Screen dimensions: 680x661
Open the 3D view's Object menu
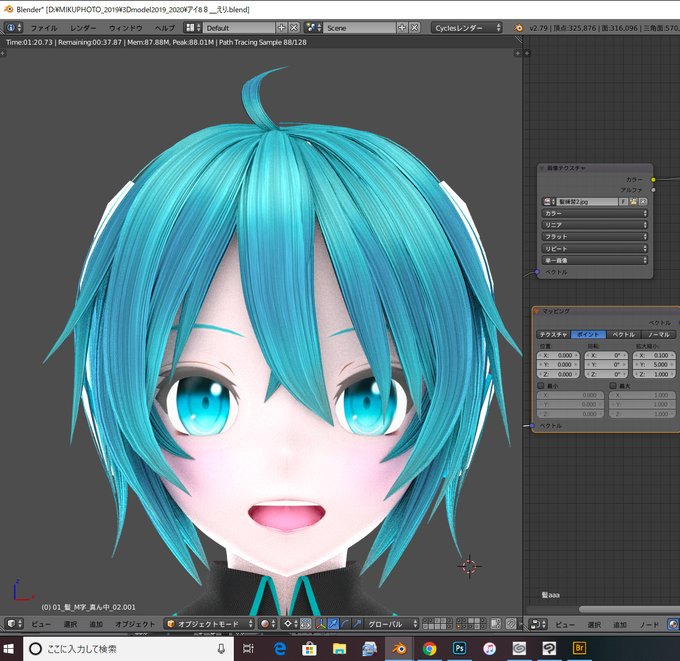[135, 624]
